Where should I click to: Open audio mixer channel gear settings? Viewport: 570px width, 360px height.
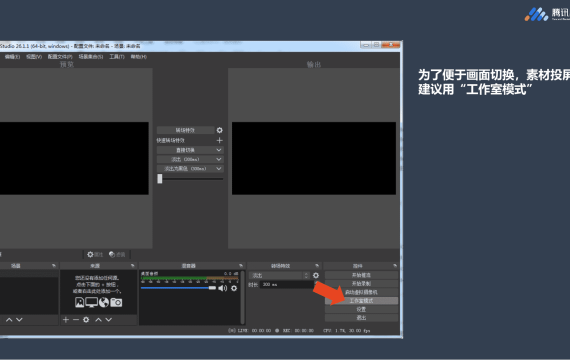pyautogui.click(x=234, y=288)
